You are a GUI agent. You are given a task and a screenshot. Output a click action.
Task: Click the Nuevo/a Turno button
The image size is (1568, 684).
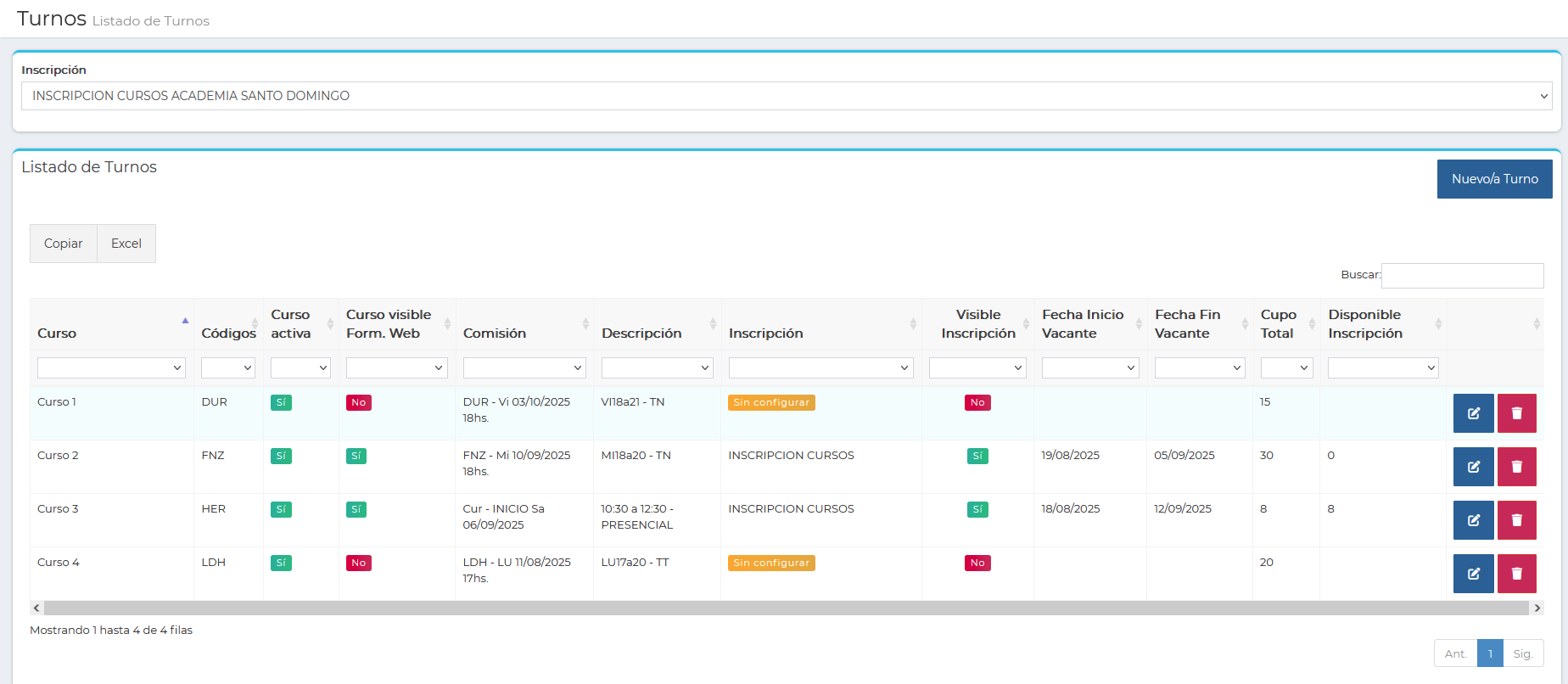tap(1495, 179)
